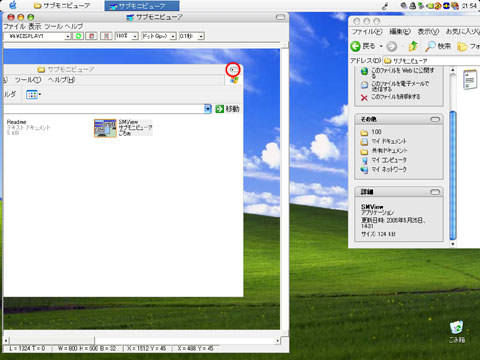This screenshot has width=480, height=360.
Task: Click the mirrored address bar dropdown arrow
Action: (x=208, y=109)
